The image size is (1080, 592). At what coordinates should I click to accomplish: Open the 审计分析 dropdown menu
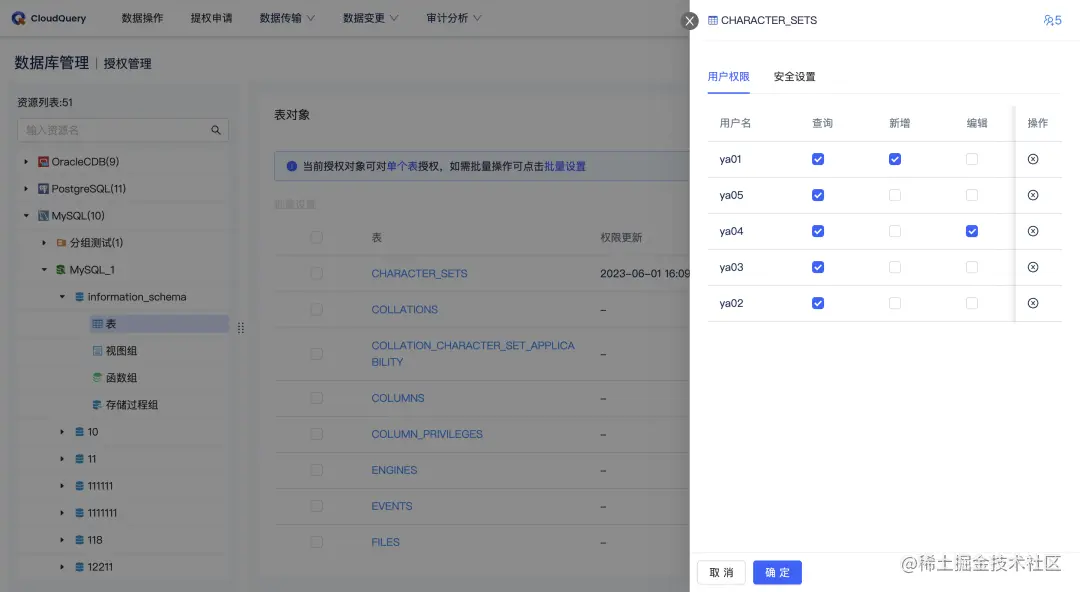tap(453, 18)
